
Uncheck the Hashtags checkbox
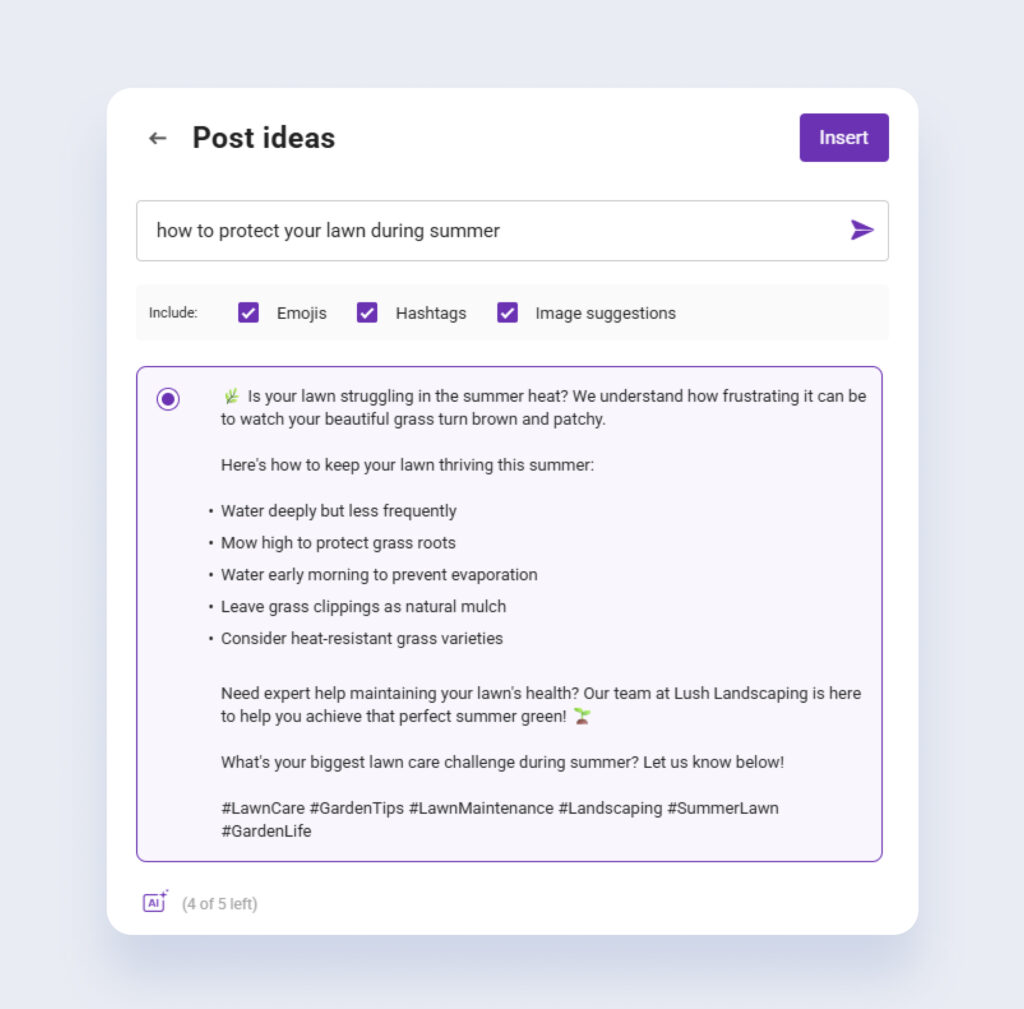pos(367,313)
